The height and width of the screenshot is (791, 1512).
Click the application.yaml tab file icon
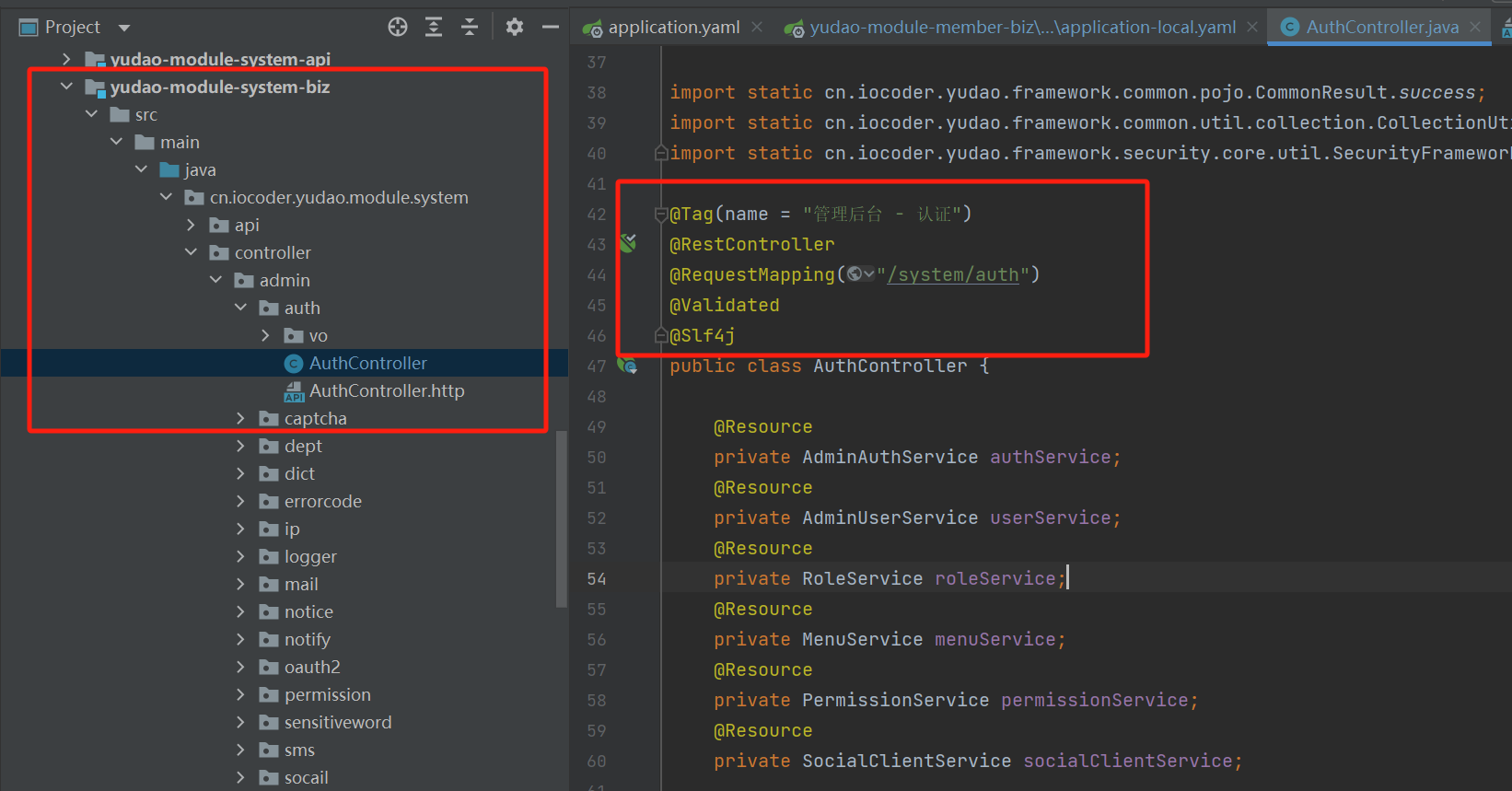click(593, 29)
